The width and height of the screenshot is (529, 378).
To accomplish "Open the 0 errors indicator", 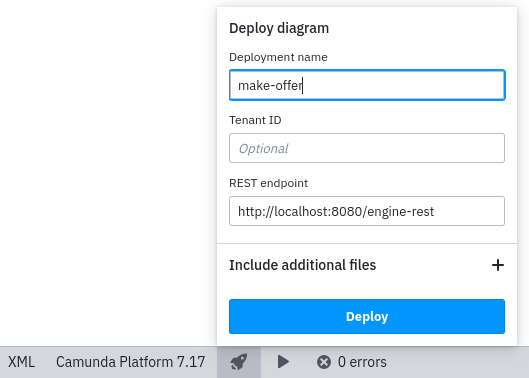I will [352, 362].
